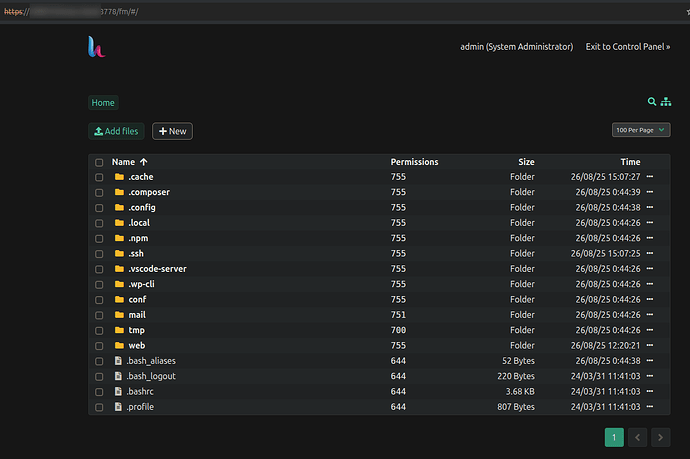Screen dimensions: 690x459
Task: Sort by Size column header
Action: pos(526,162)
